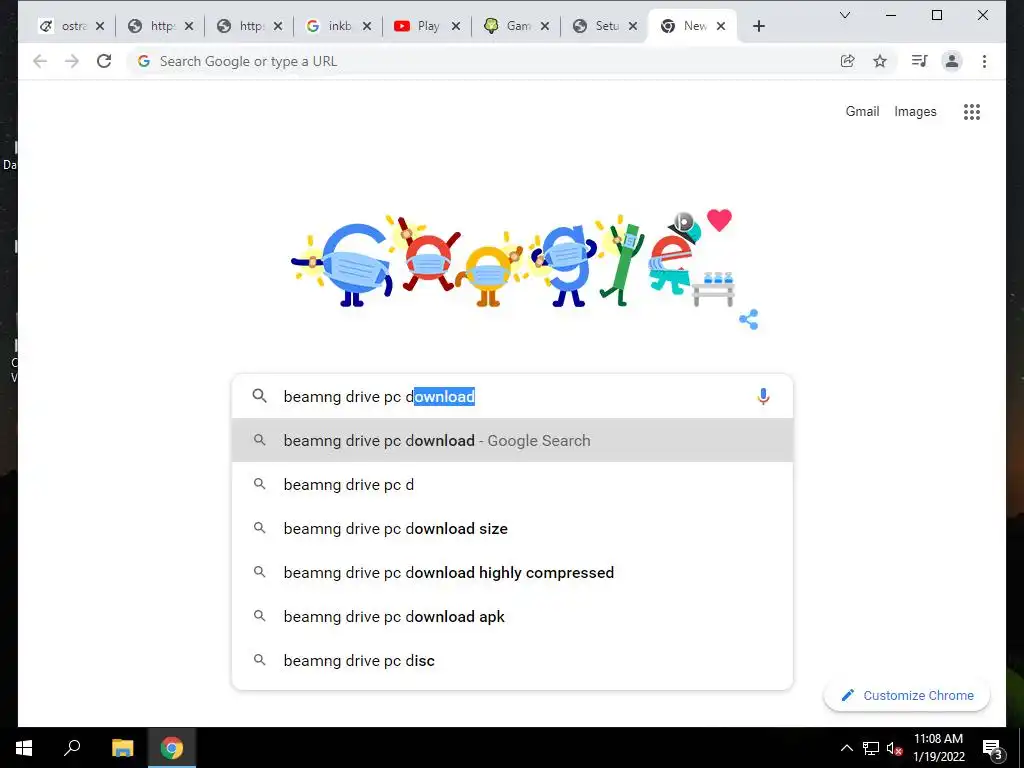Bookmark this tab with the star
1024x768 pixels.
[x=880, y=61]
